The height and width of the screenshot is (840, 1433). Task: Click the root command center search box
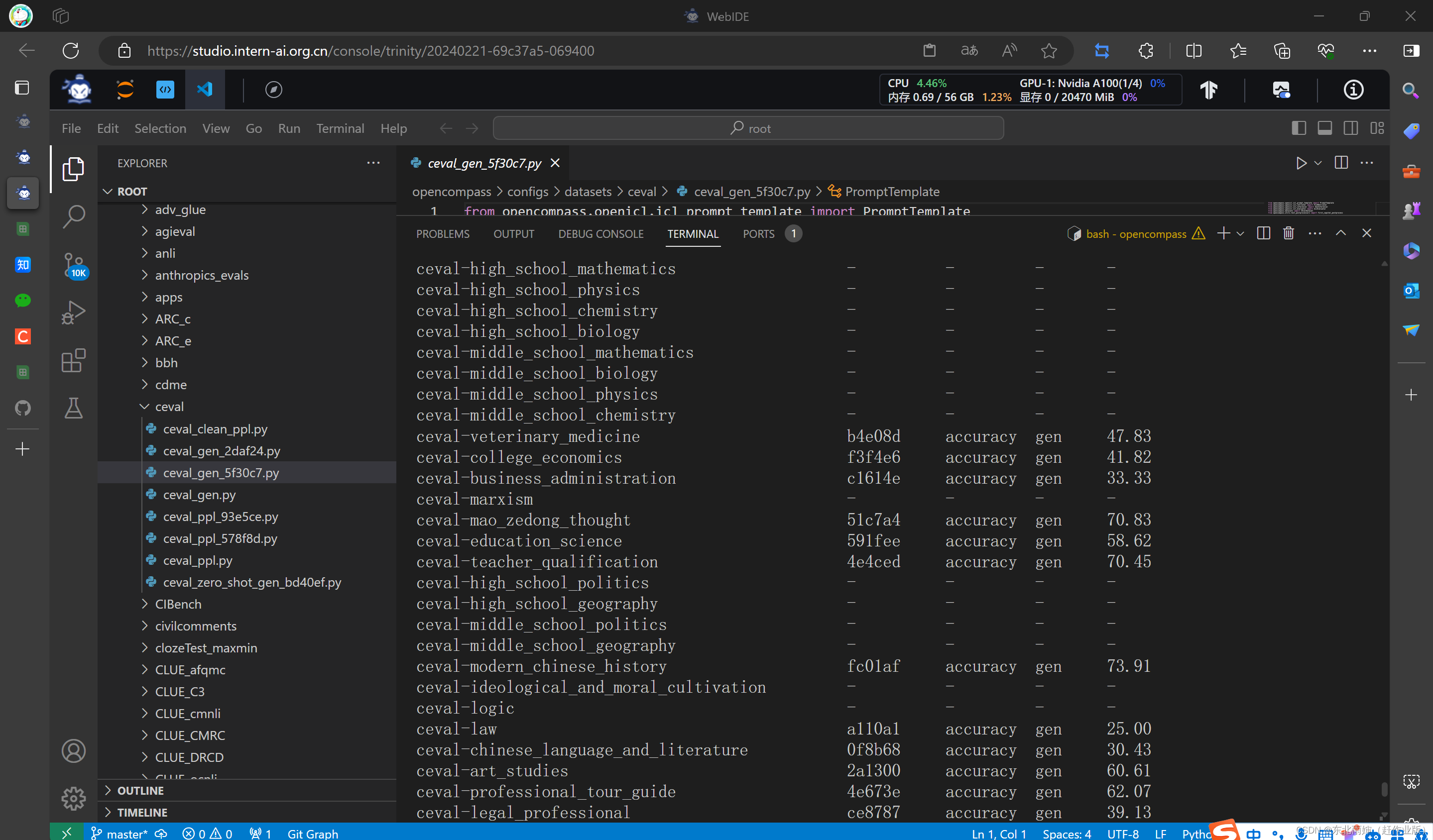(x=748, y=128)
